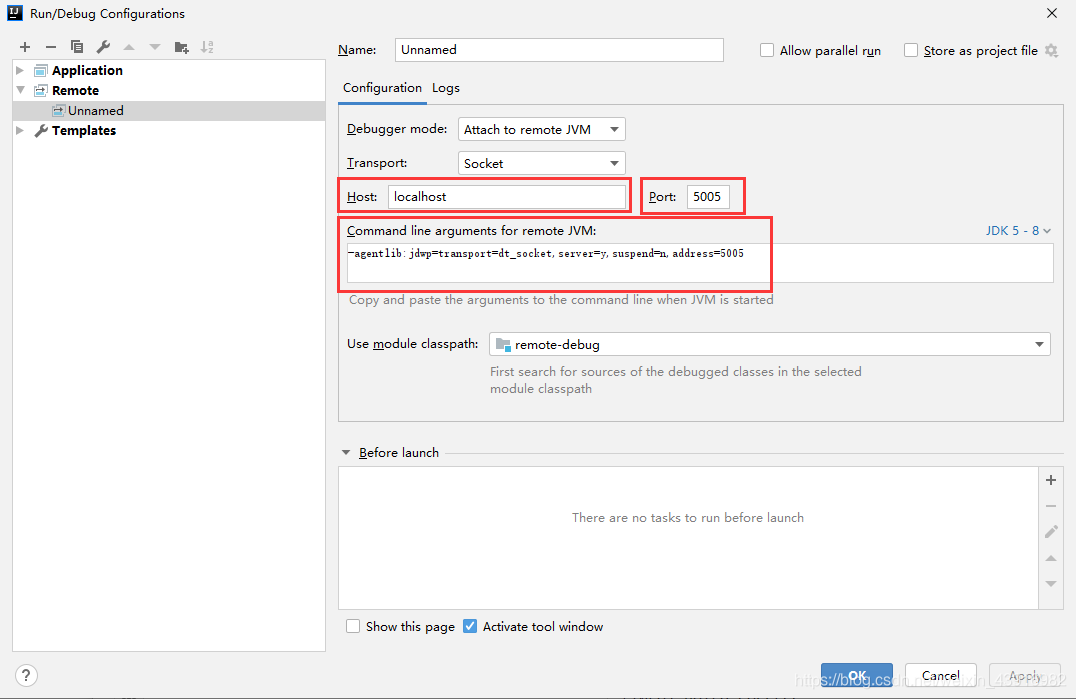Open edit templates wrench icon in toolbar
This screenshot has width=1076, height=699.
tap(103, 47)
